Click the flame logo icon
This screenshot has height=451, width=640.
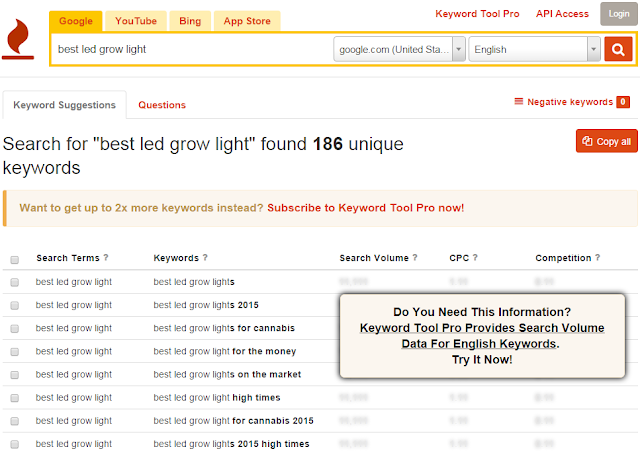pos(18,39)
